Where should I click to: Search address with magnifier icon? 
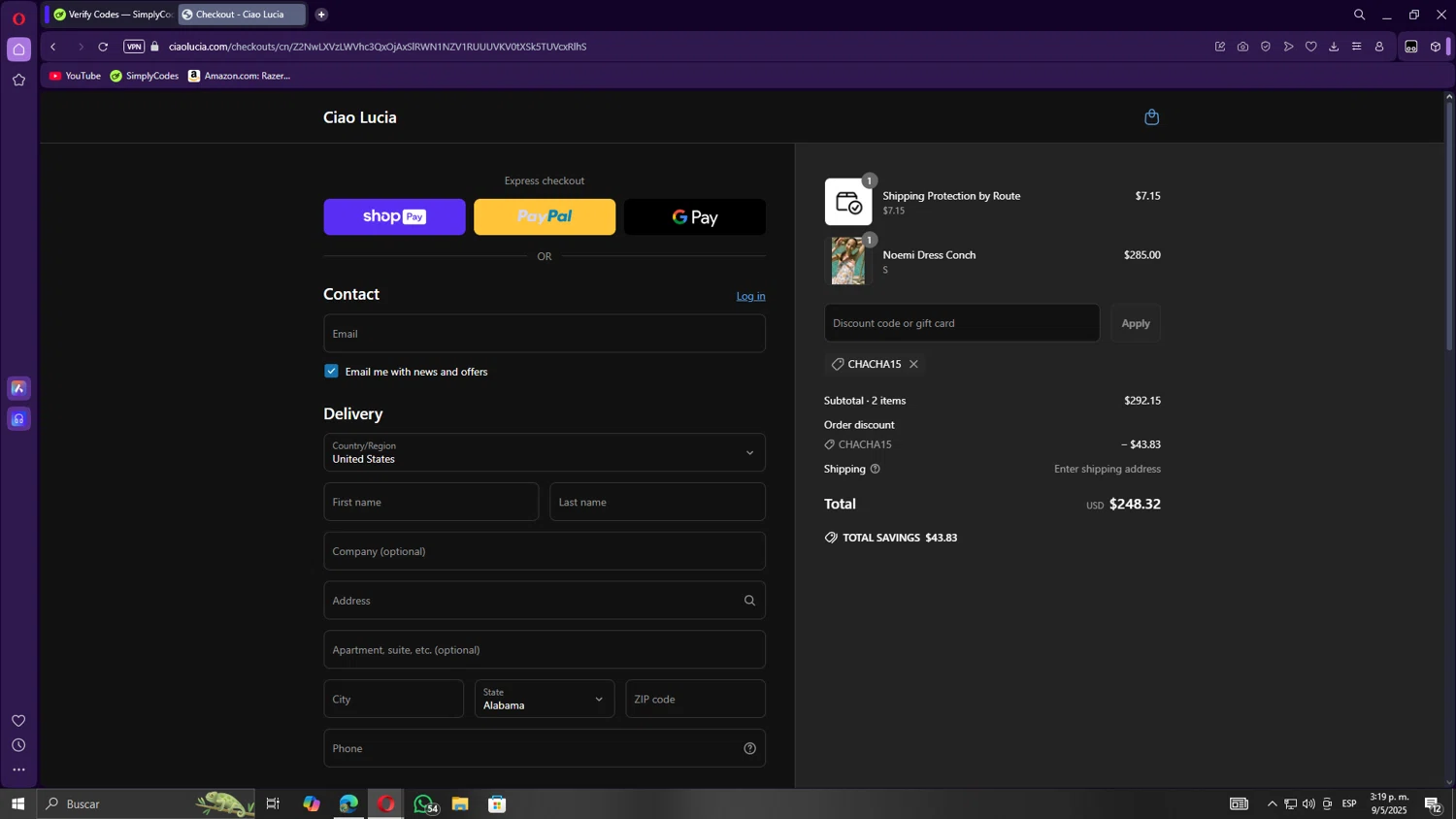click(x=749, y=601)
